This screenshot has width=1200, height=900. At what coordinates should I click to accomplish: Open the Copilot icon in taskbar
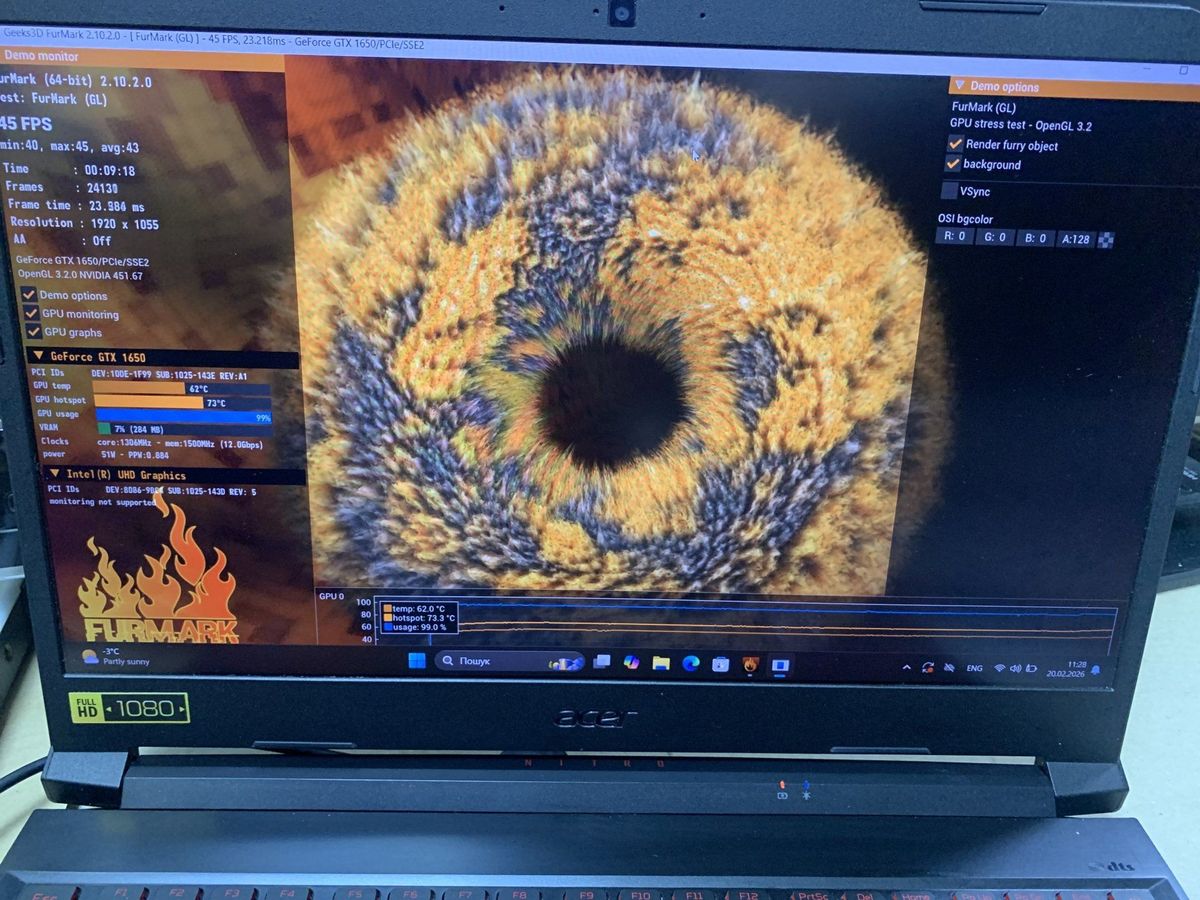click(631, 662)
